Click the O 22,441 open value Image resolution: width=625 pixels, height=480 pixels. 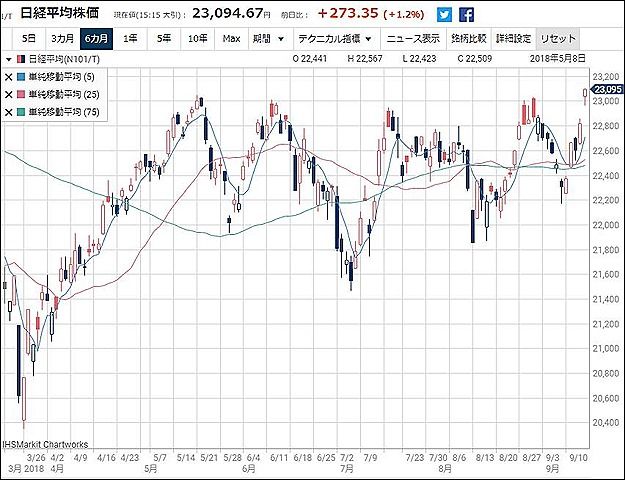tap(310, 59)
